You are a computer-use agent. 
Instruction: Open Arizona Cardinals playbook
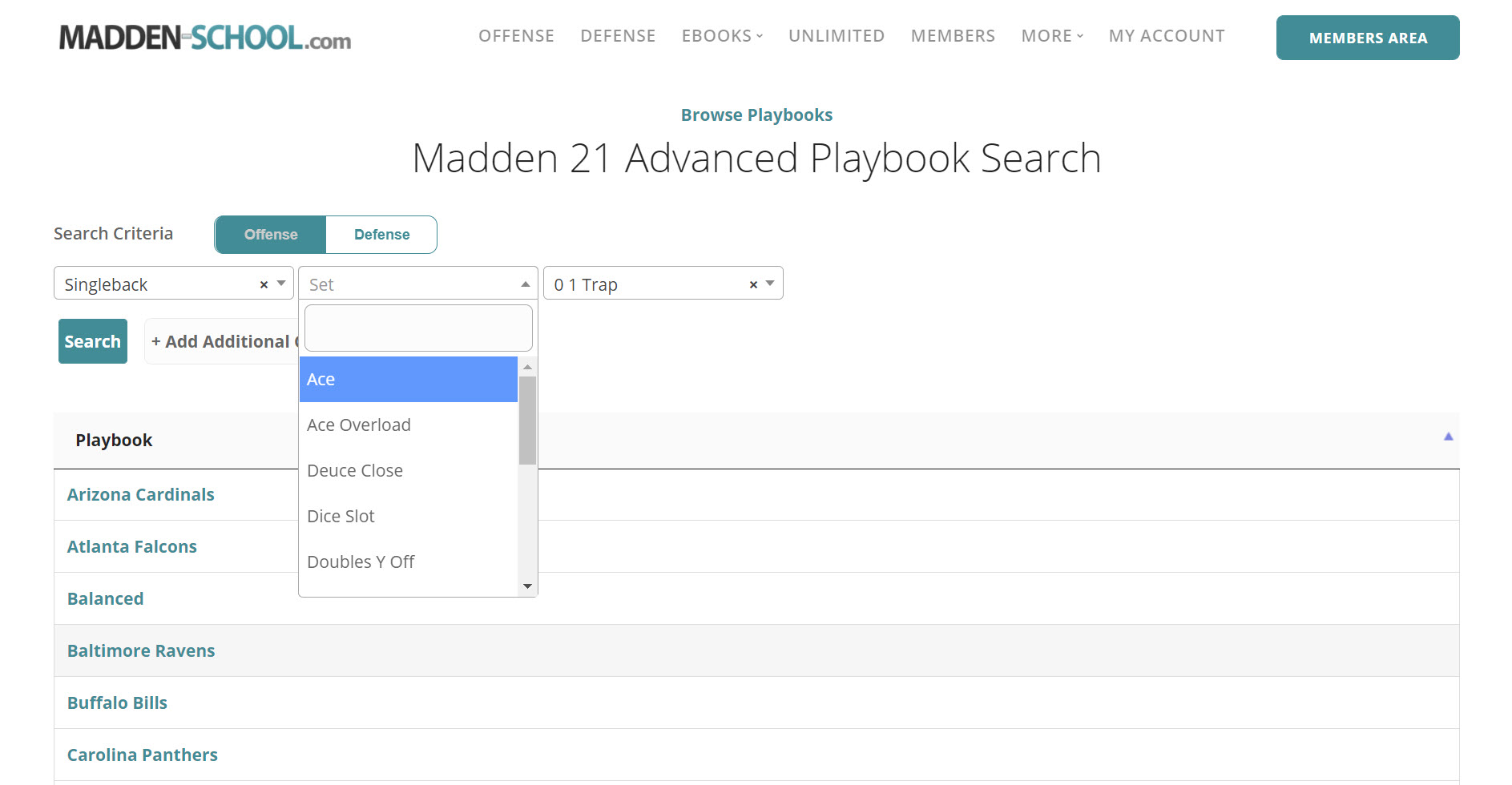click(x=141, y=495)
